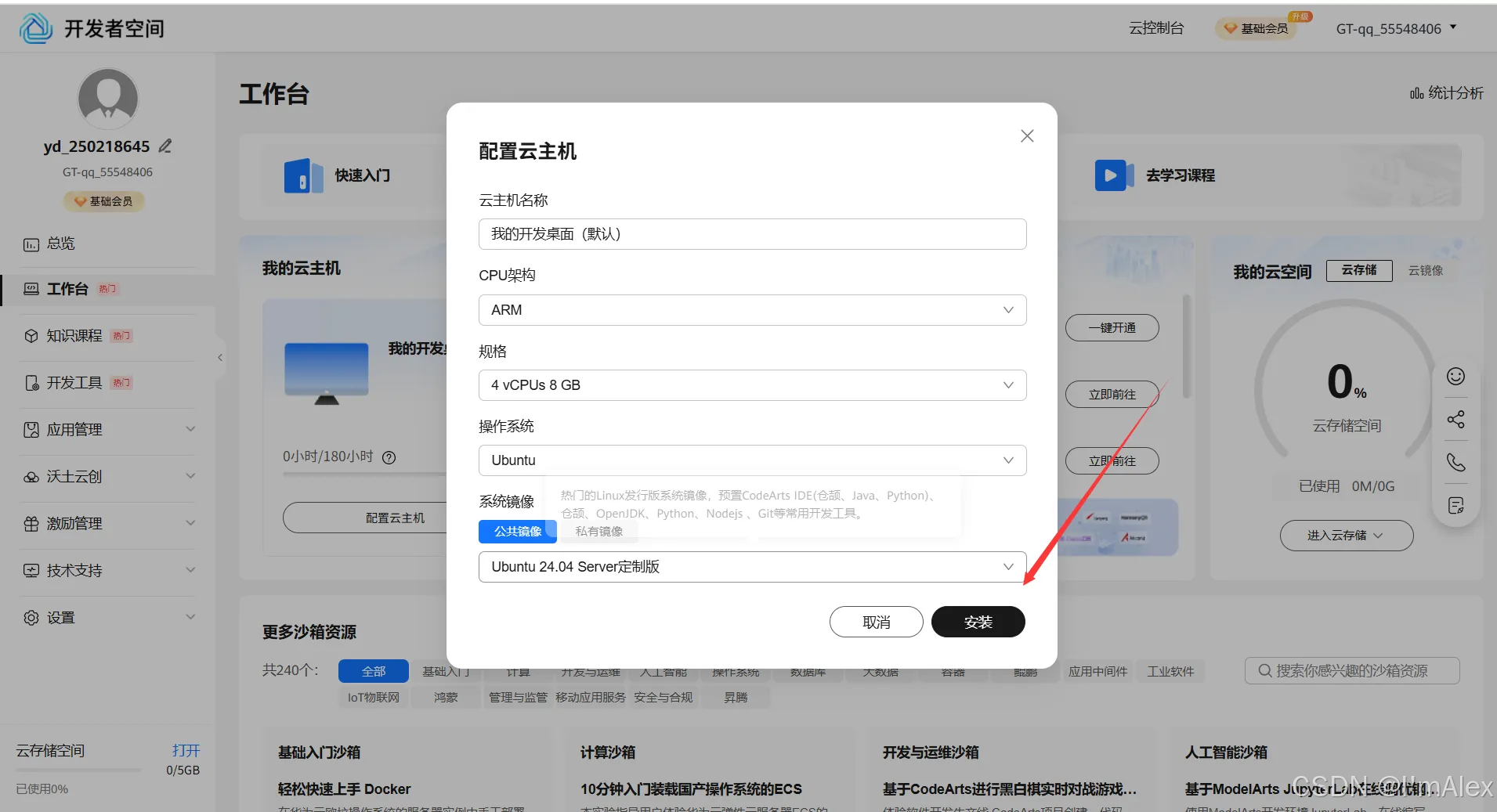This screenshot has height=812, width=1497.
Task: Click the 知识课程 cube icon
Action: pyautogui.click(x=31, y=335)
